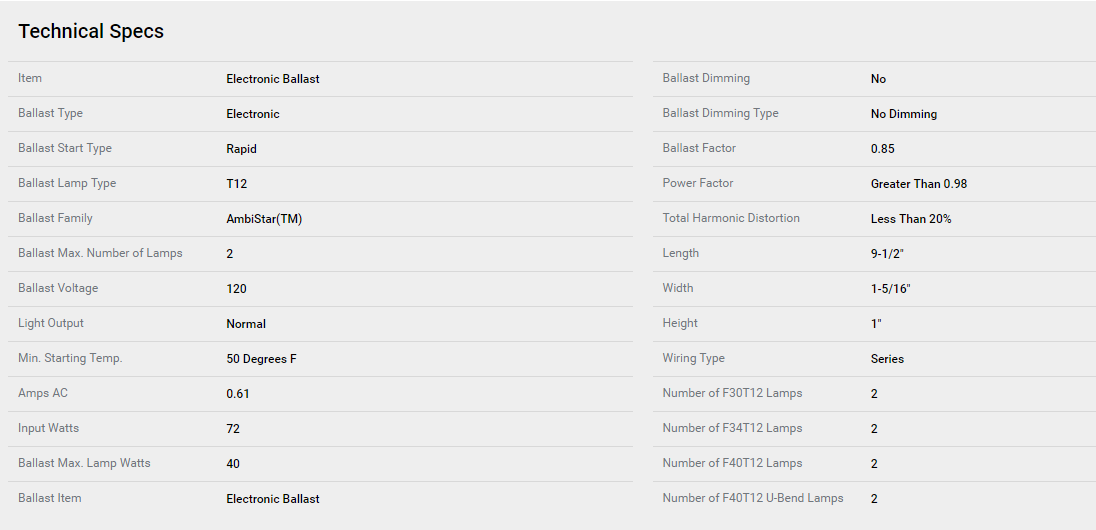Screen dimensions: 1096x530
Task: Select the 50 Degrees F value
Action: (x=261, y=359)
